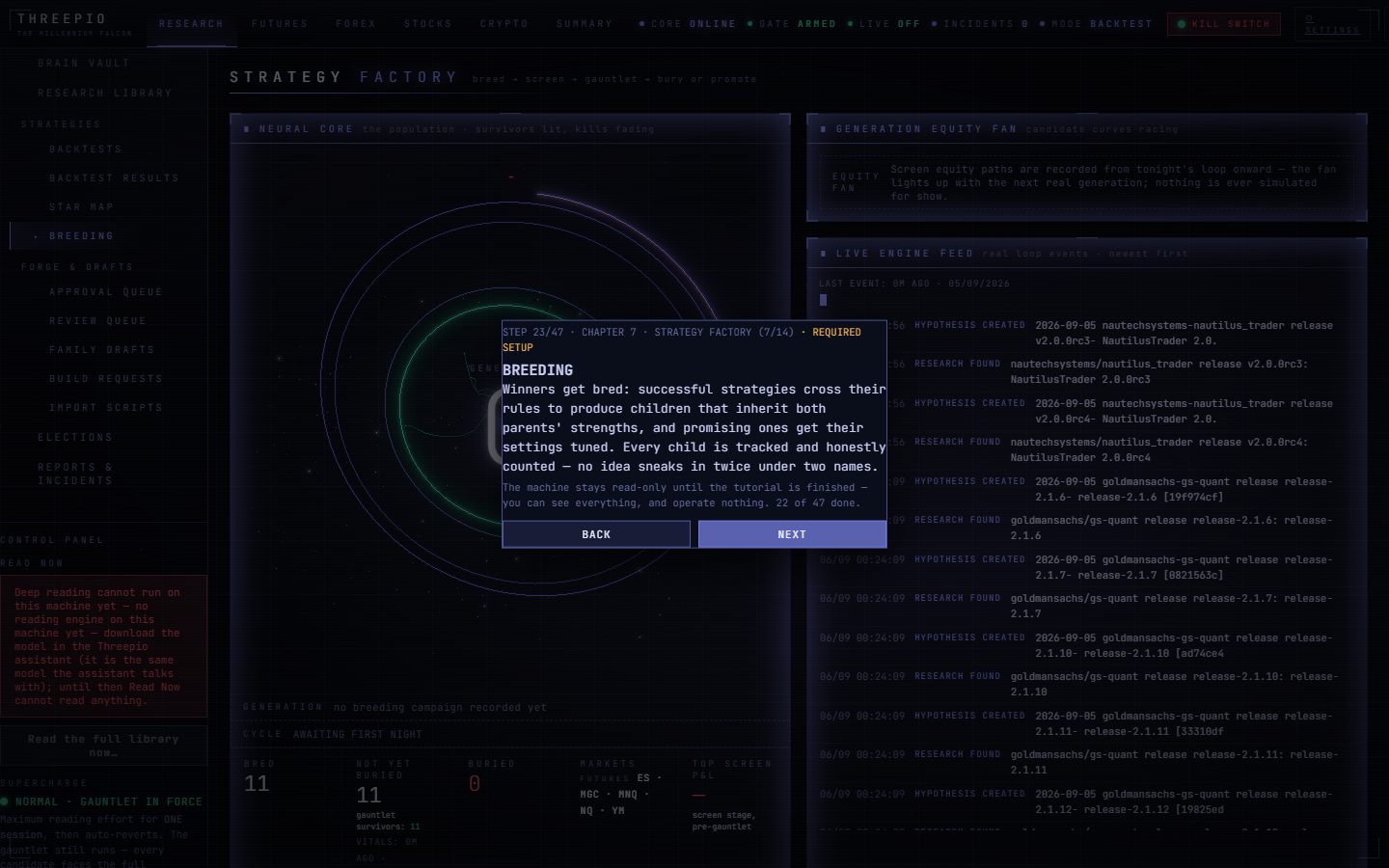Switch to the FUTURES tab
The image size is (1389, 868).
coord(280,24)
